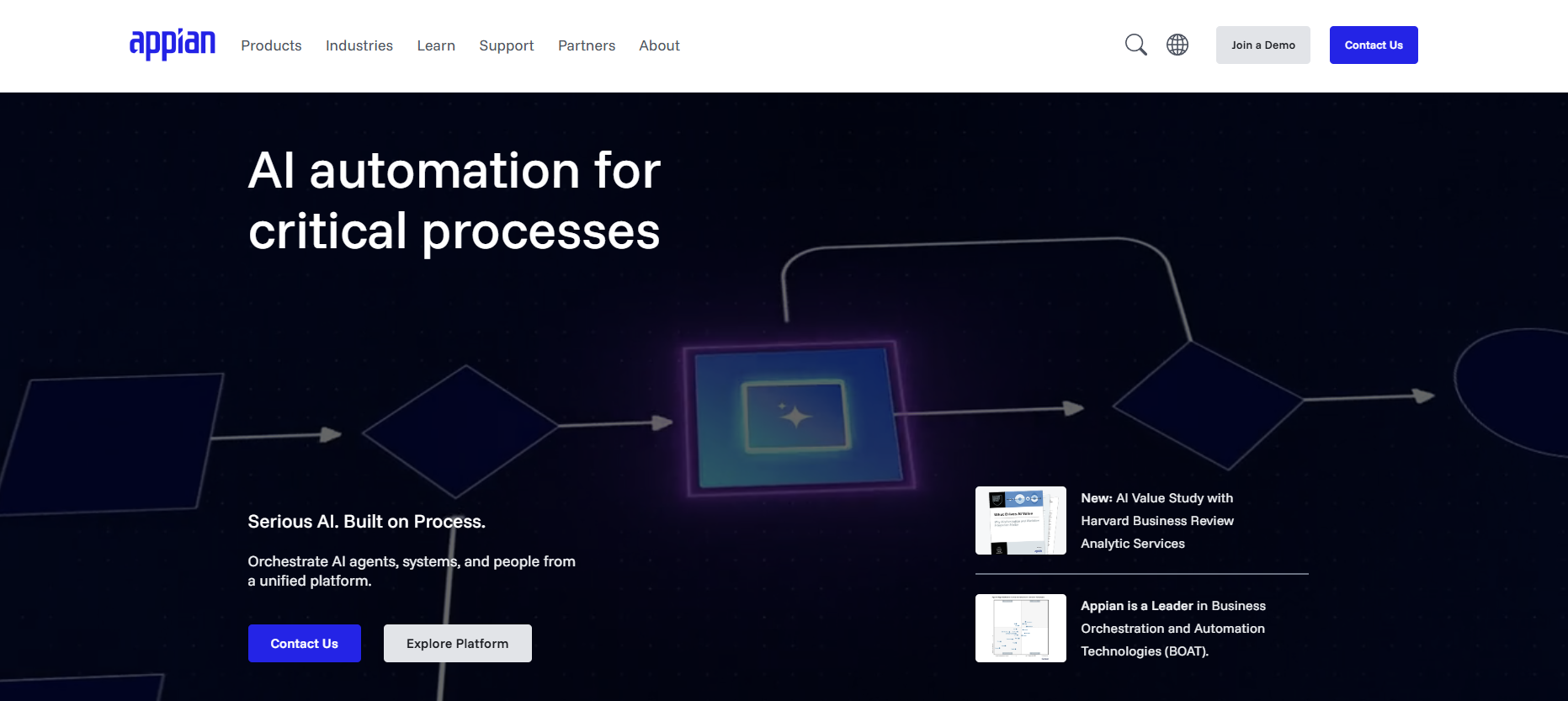The width and height of the screenshot is (1568, 701).
Task: Open the Appian is a Leader link
Action: 1173,629
